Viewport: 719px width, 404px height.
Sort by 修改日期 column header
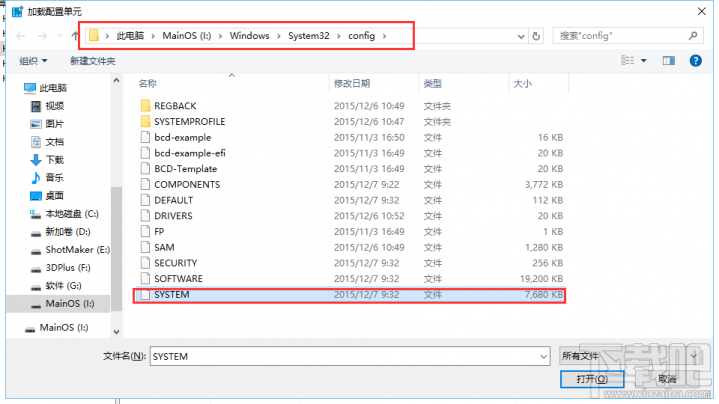[x=352, y=83]
